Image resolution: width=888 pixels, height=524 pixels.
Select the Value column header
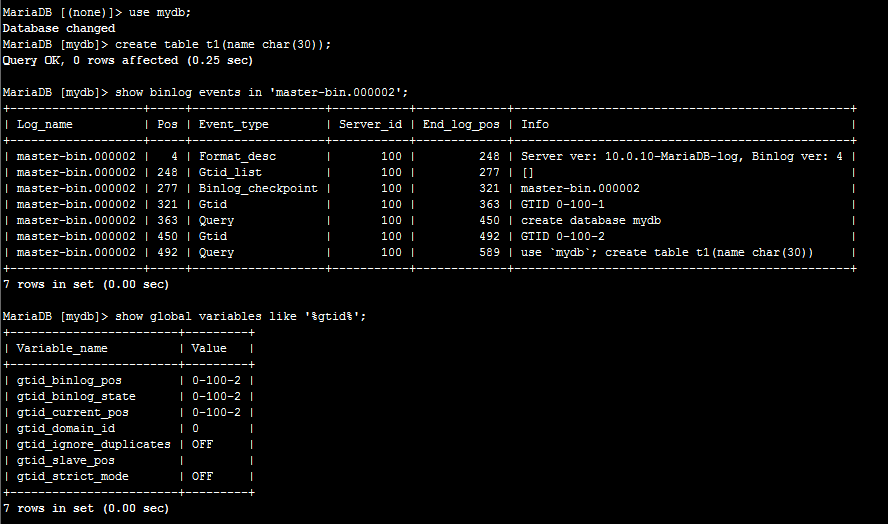click(209, 348)
